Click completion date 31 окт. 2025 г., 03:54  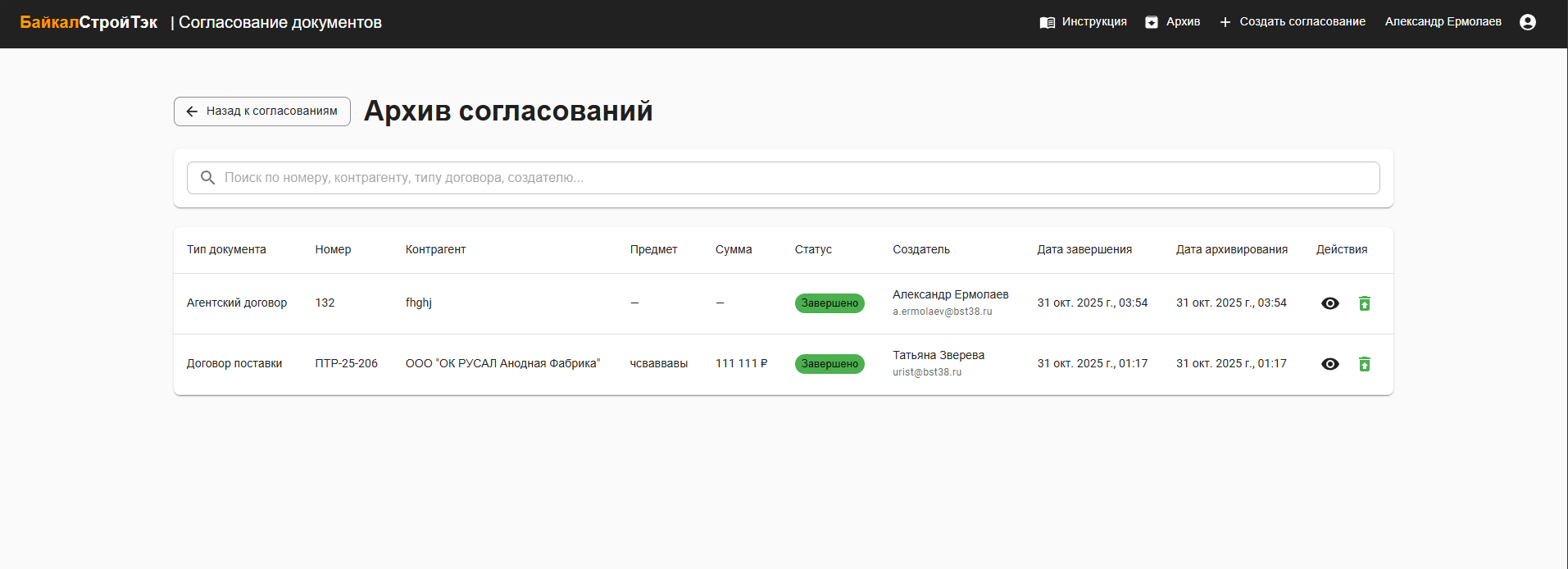(x=1093, y=303)
